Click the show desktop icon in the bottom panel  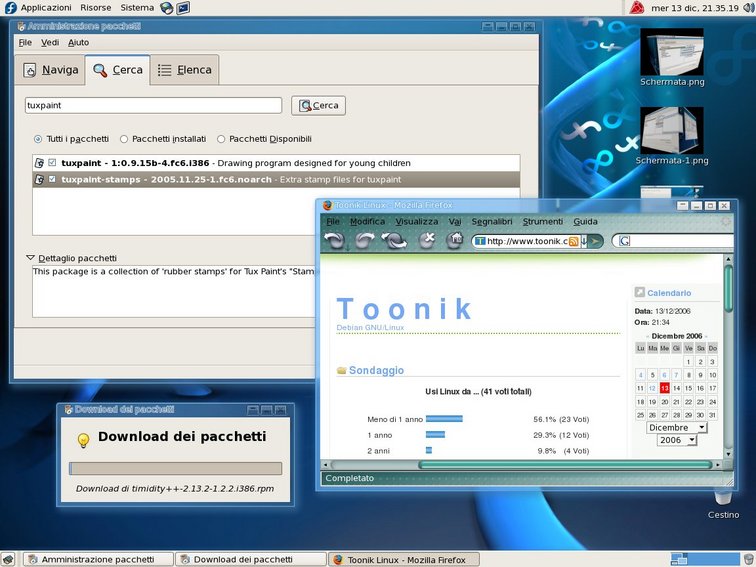8,559
